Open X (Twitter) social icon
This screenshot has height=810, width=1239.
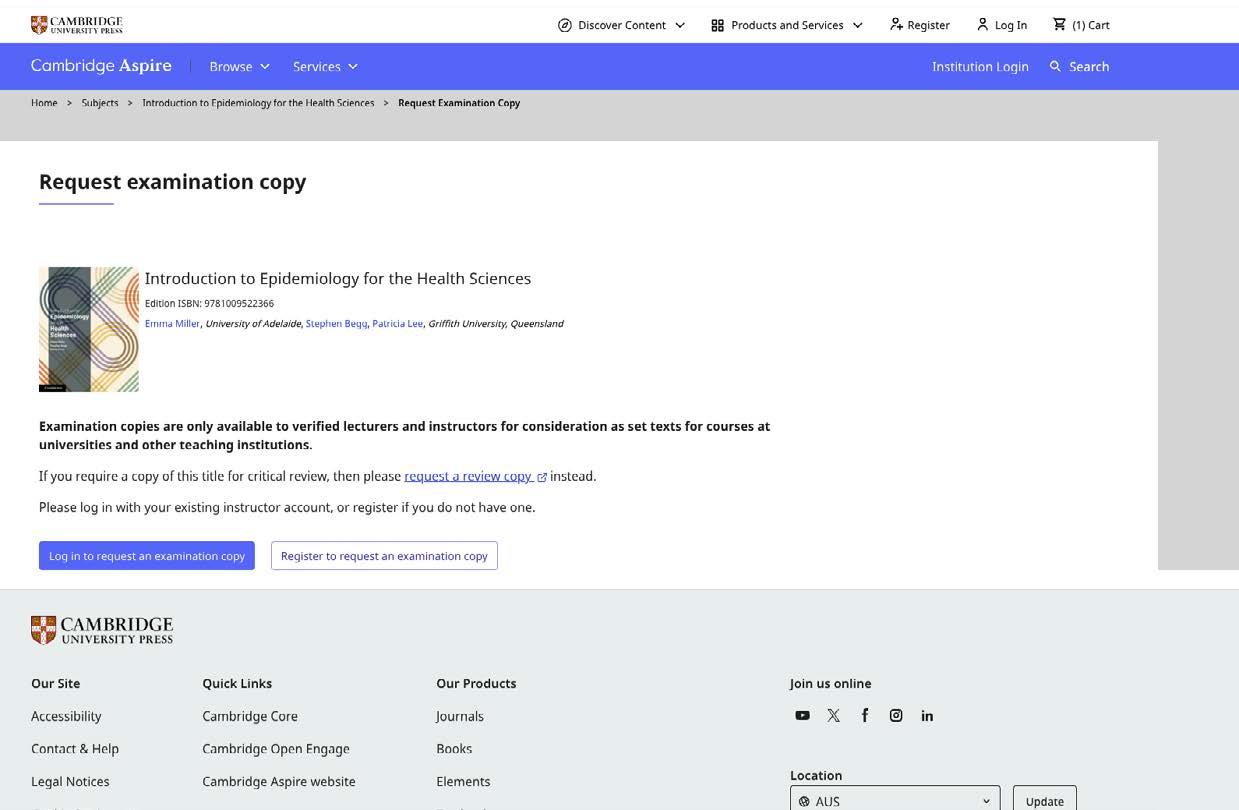pyautogui.click(x=834, y=715)
